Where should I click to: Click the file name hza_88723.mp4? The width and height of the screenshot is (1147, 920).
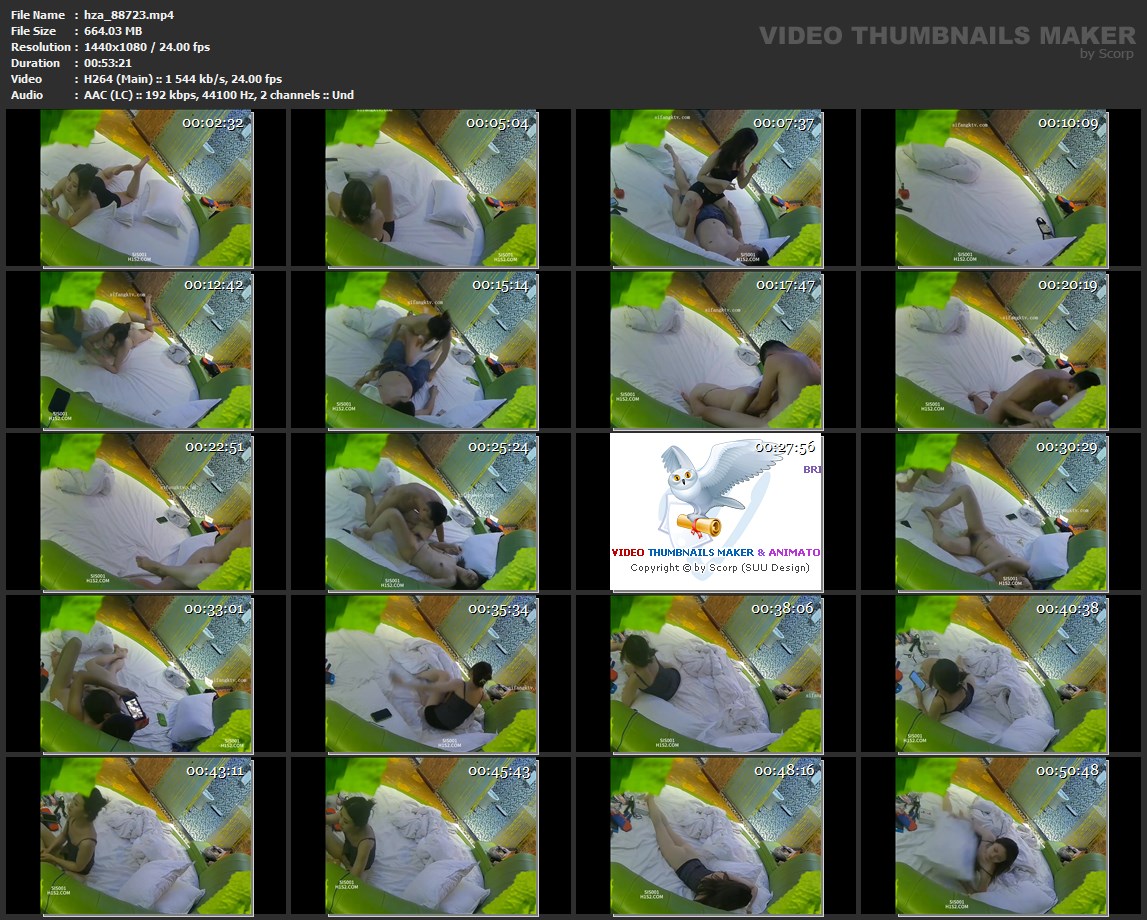[129, 15]
